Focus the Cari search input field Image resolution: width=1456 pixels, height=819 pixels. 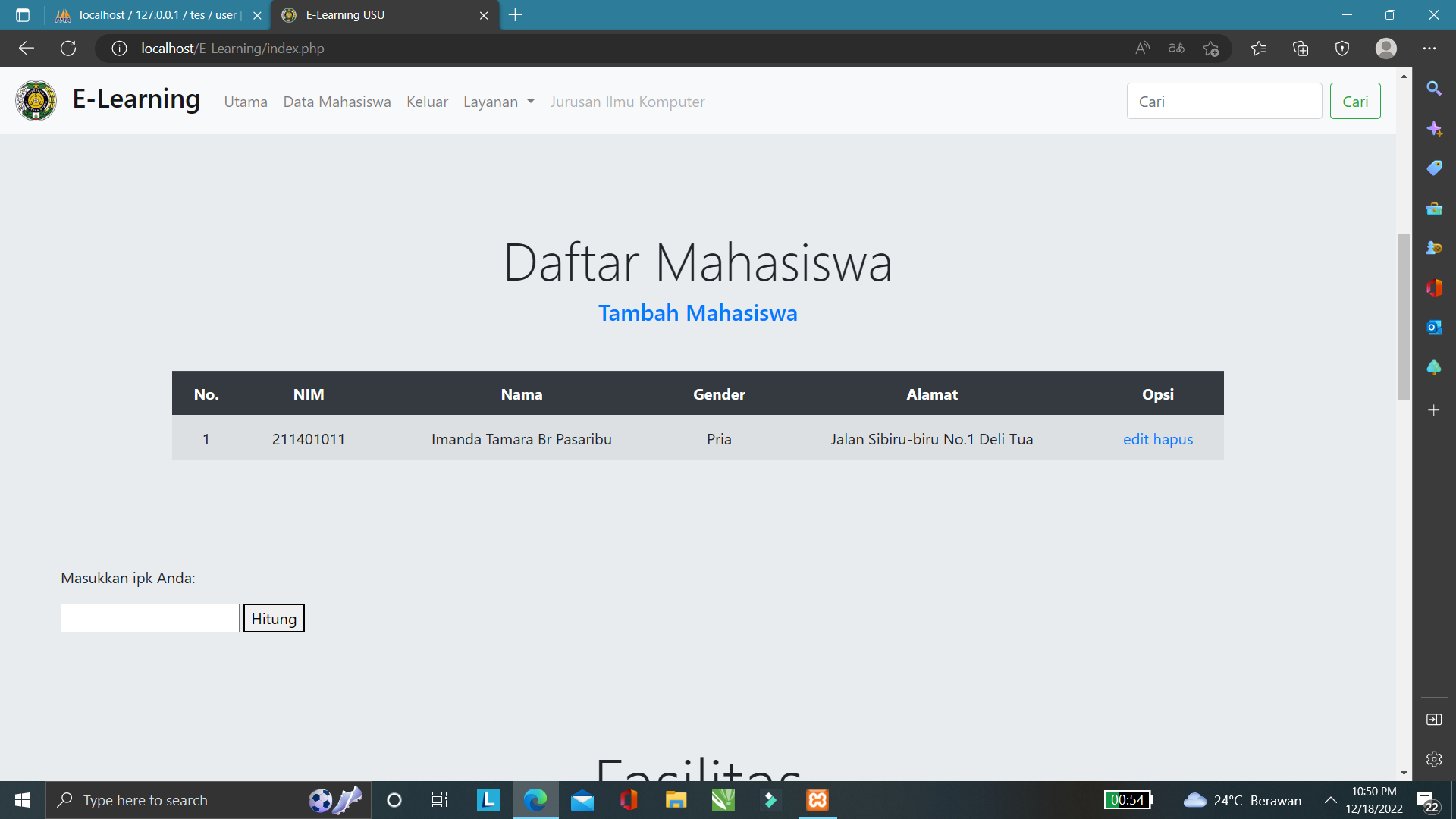[x=1223, y=102]
